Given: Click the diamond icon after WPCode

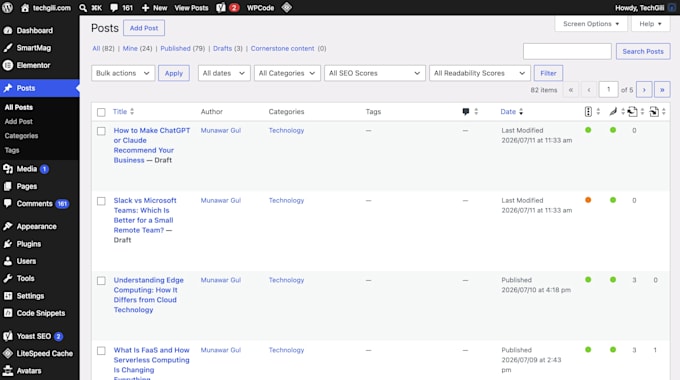Looking at the screenshot, I should click(287, 7).
